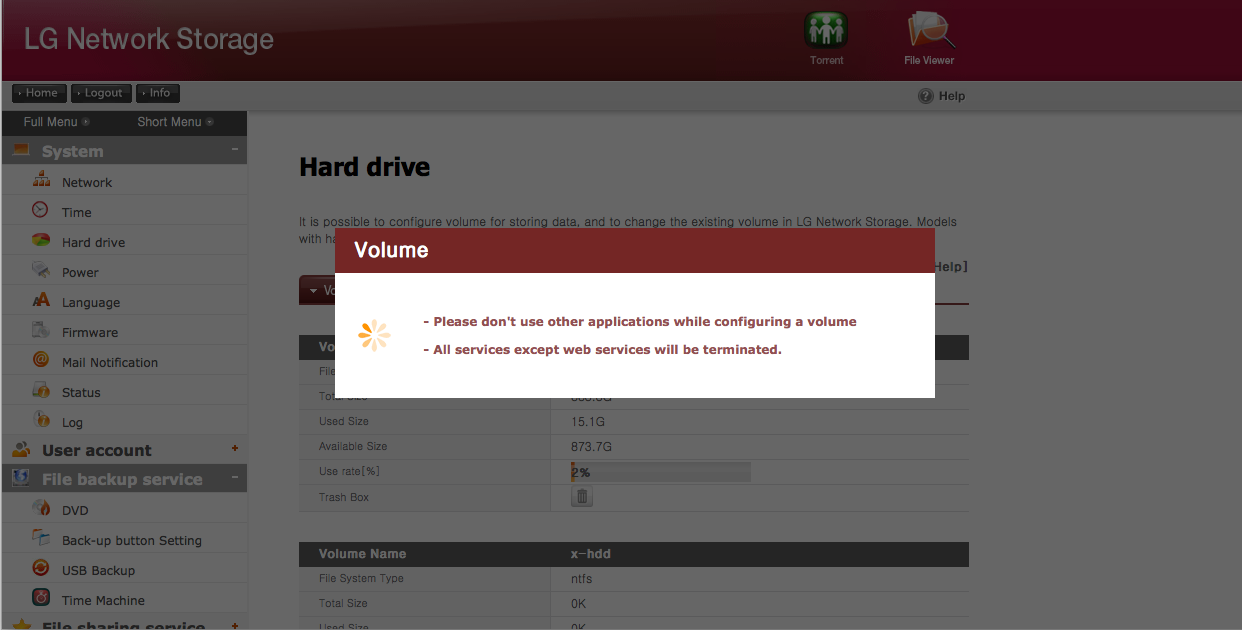Click the System section computer icon
This screenshot has height=630, width=1242.
tap(21, 151)
